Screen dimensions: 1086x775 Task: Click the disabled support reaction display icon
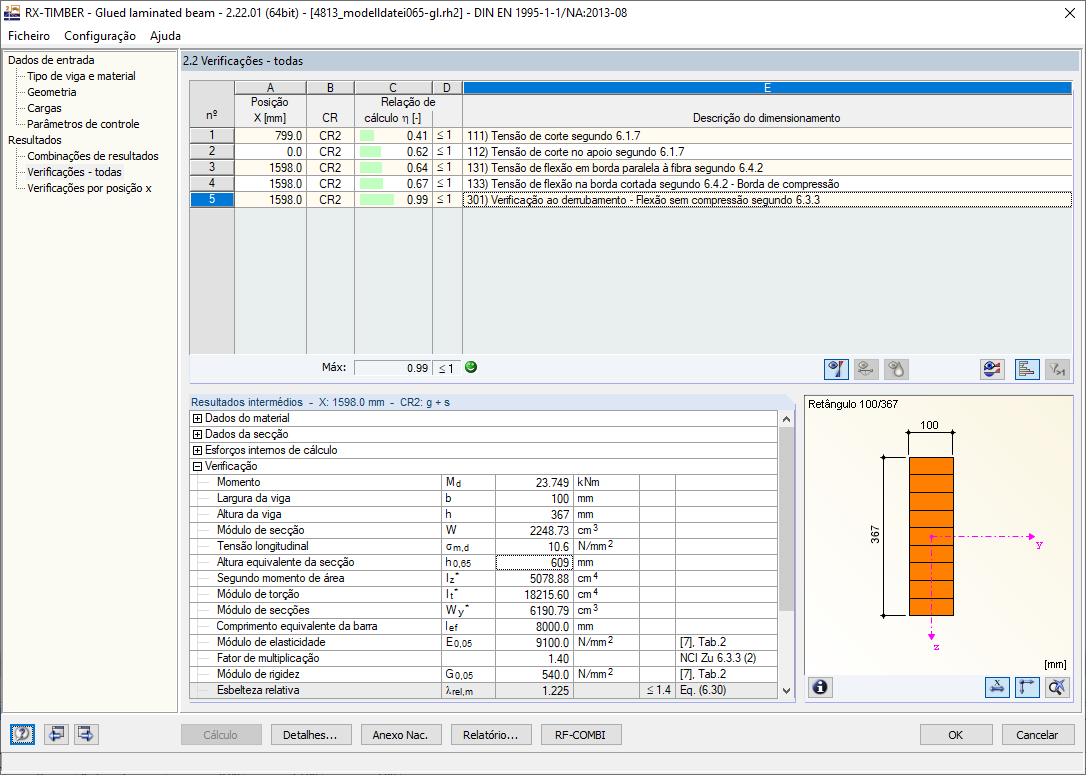866,369
